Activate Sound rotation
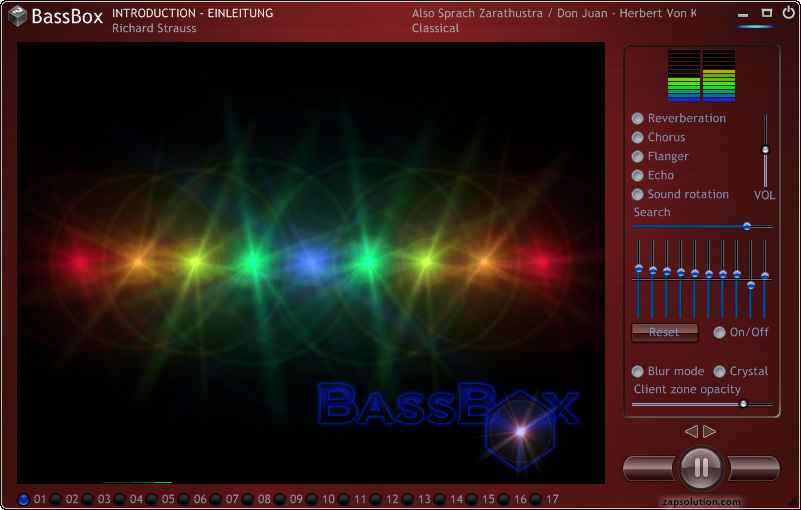The width and height of the screenshot is (801, 510). click(x=638, y=195)
